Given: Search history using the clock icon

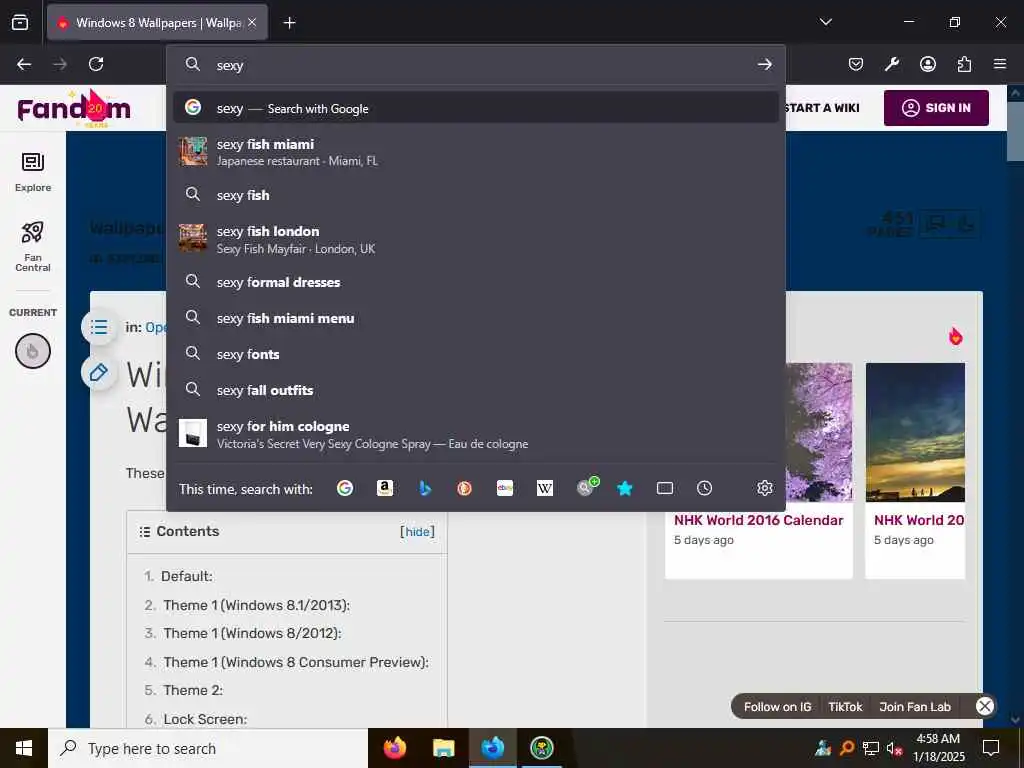Looking at the screenshot, I should pos(705,488).
